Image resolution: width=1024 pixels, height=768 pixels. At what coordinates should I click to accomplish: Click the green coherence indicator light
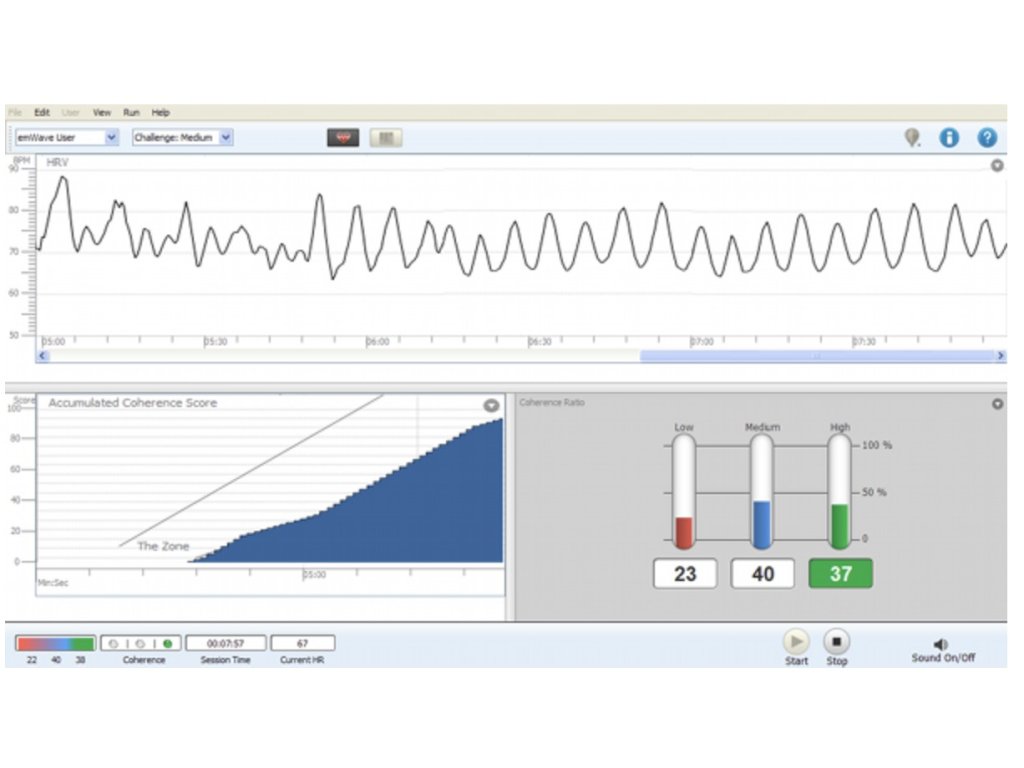click(168, 644)
